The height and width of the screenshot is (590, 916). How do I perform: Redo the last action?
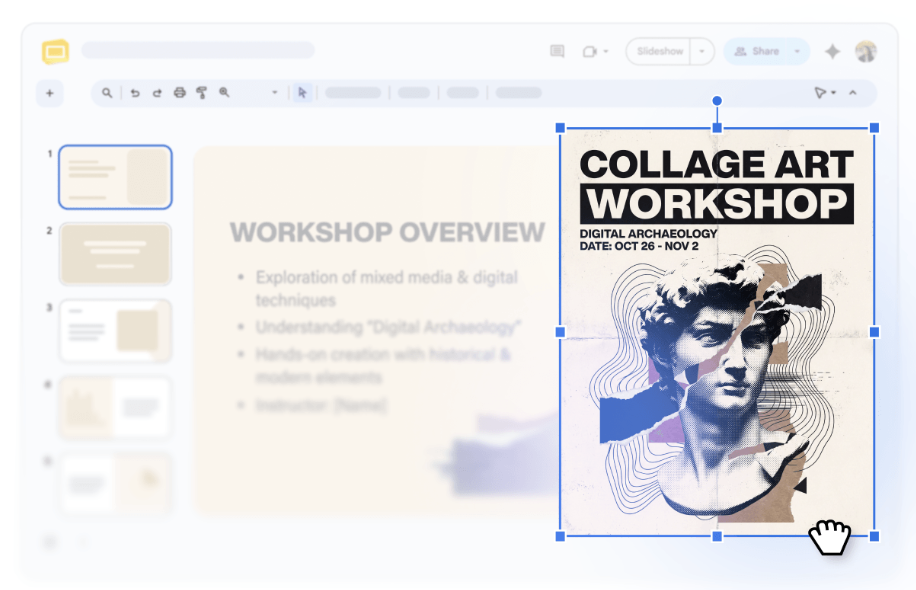pos(157,93)
